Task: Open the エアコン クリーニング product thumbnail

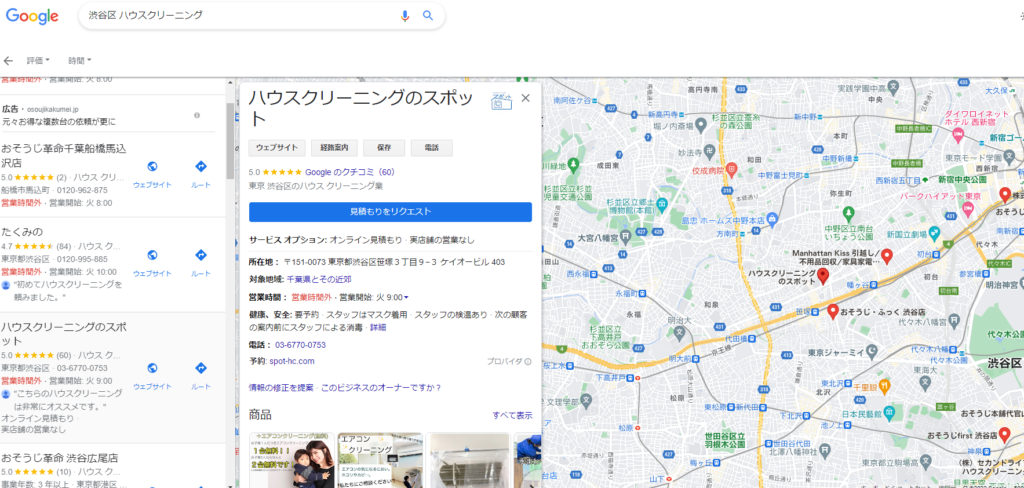Action: click(380, 460)
